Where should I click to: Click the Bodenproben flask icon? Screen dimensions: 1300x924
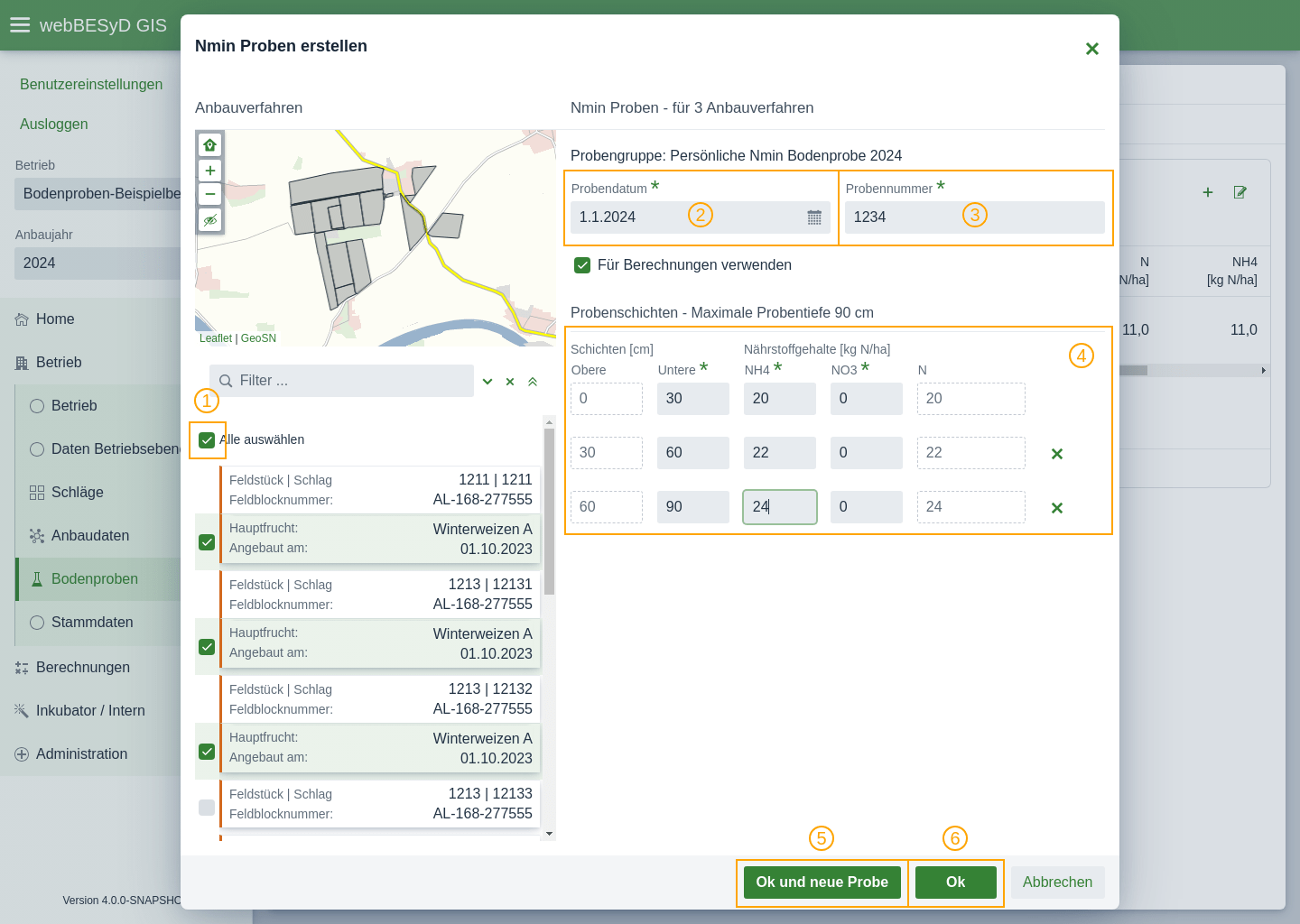(x=37, y=579)
